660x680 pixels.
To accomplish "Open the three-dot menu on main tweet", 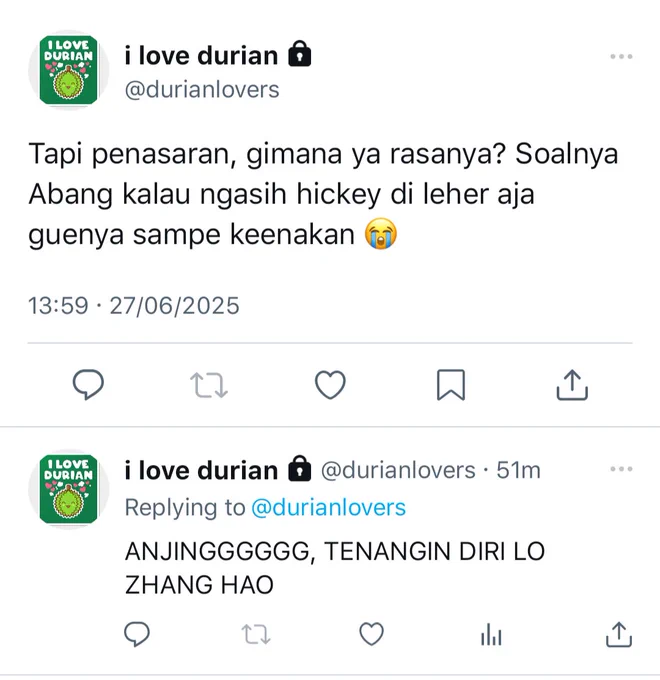I will click(621, 56).
